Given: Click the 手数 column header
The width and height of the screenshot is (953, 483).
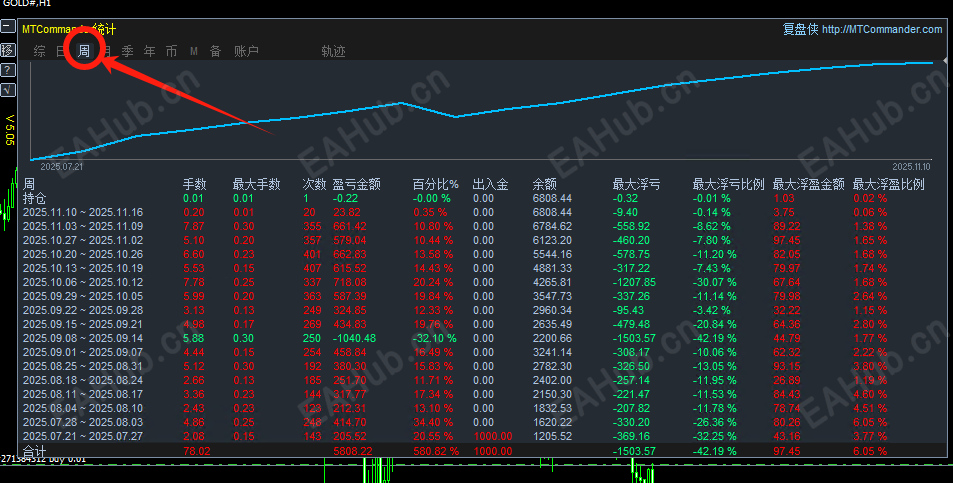Looking at the screenshot, I should coord(194,184).
